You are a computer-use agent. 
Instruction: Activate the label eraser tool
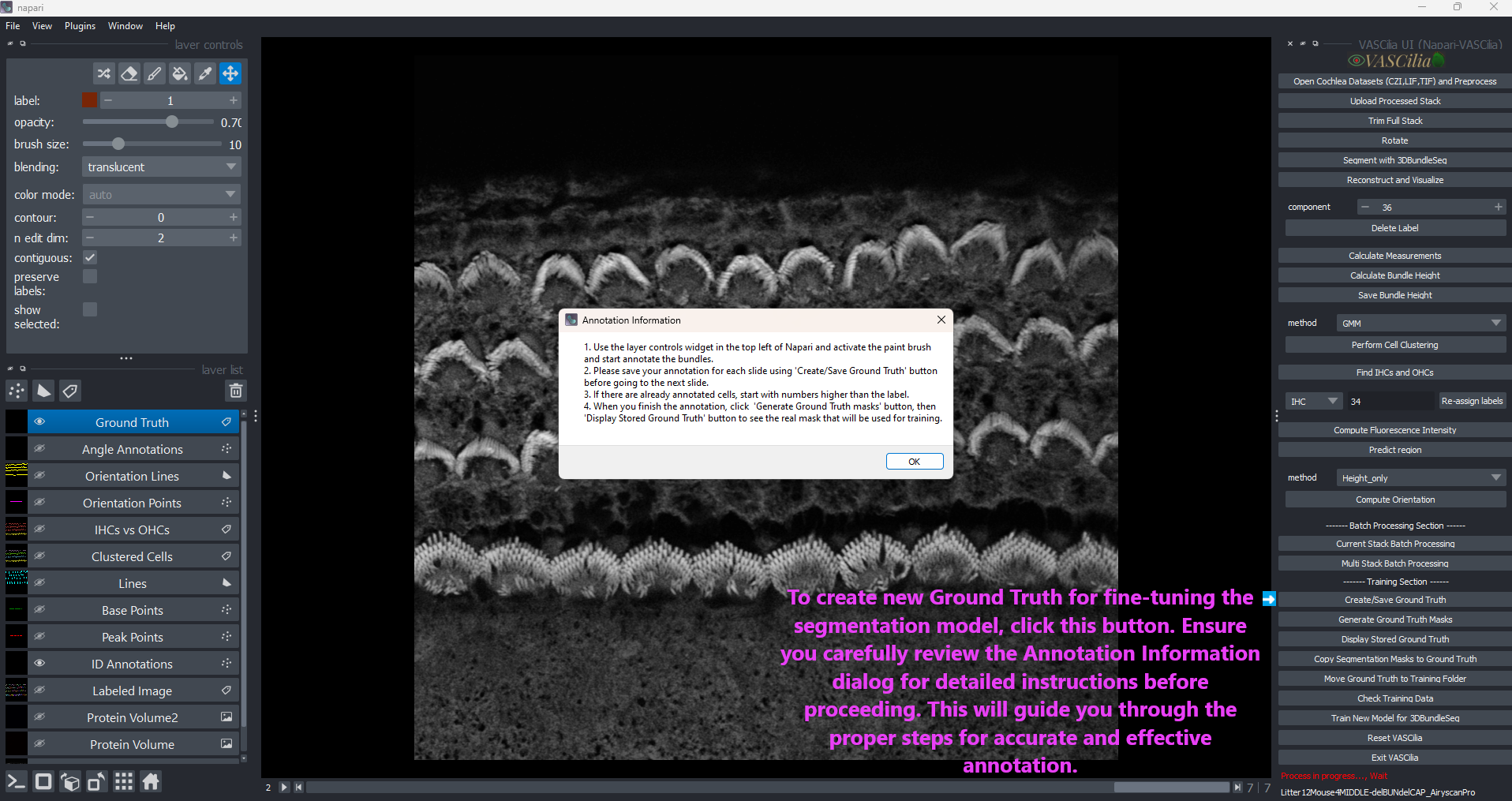tap(129, 74)
